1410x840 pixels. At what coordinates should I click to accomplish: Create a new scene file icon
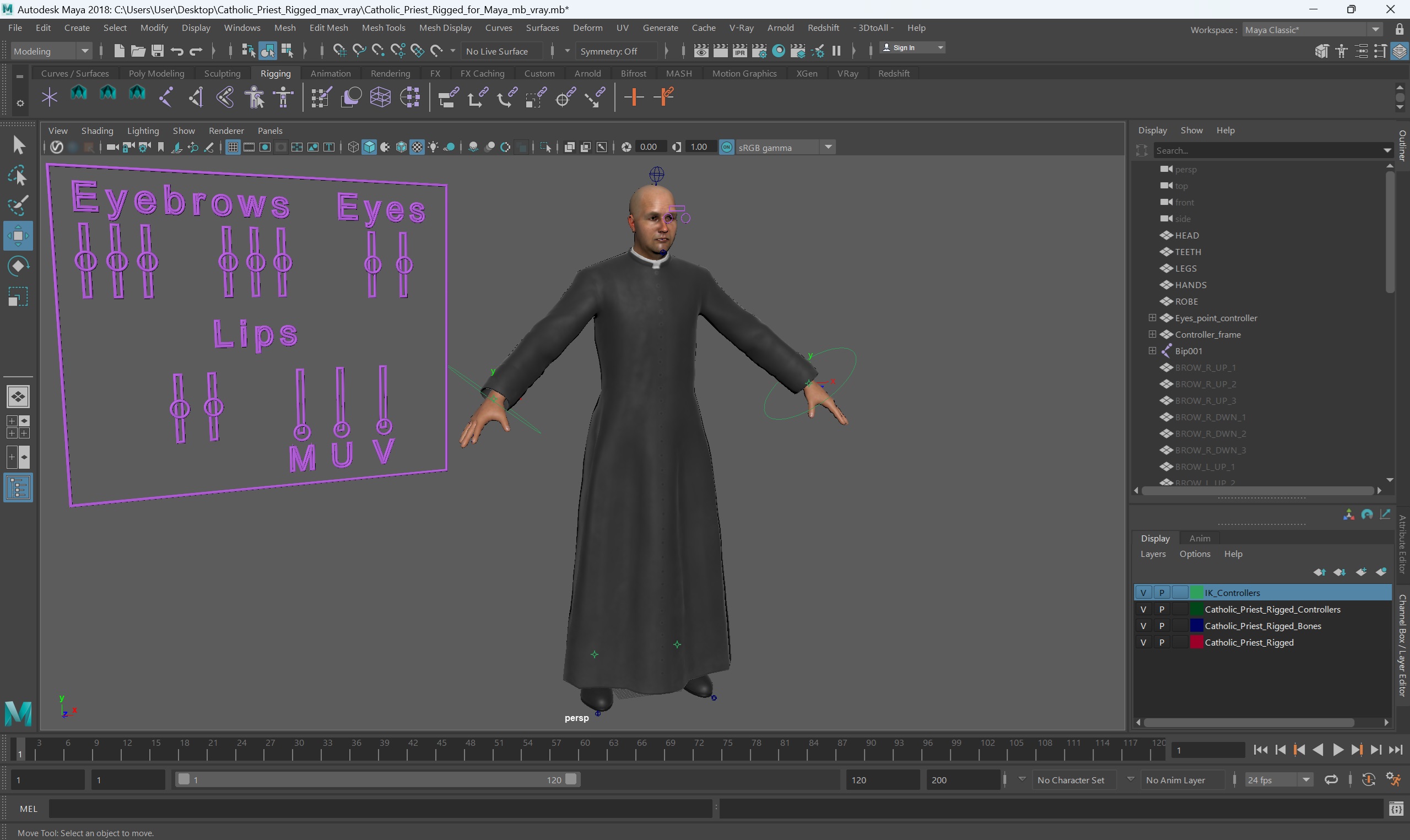click(x=119, y=51)
